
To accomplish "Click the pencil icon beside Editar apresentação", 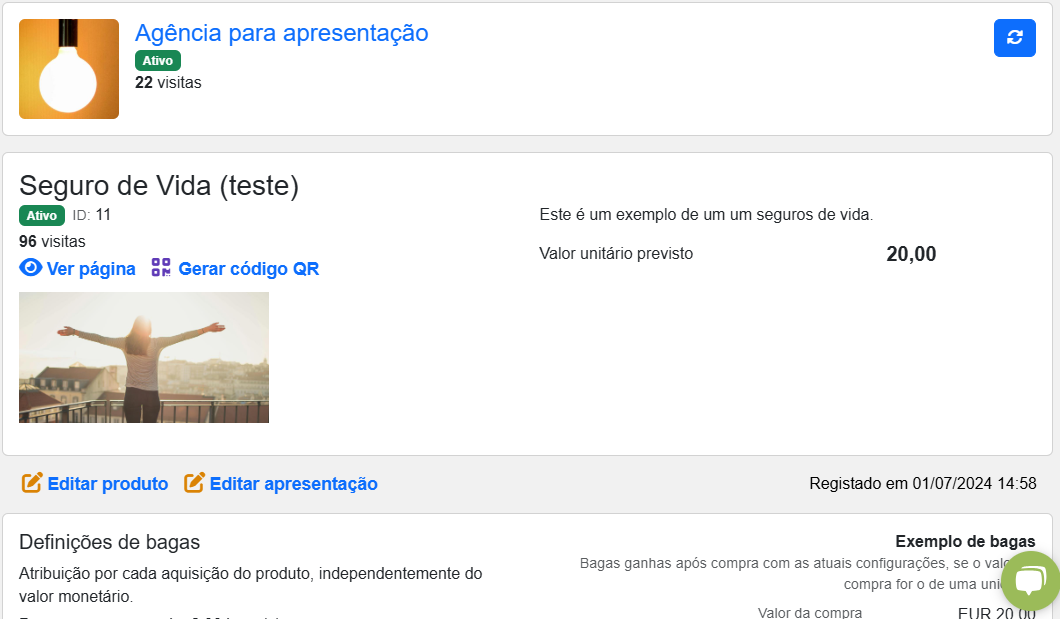I will point(194,482).
